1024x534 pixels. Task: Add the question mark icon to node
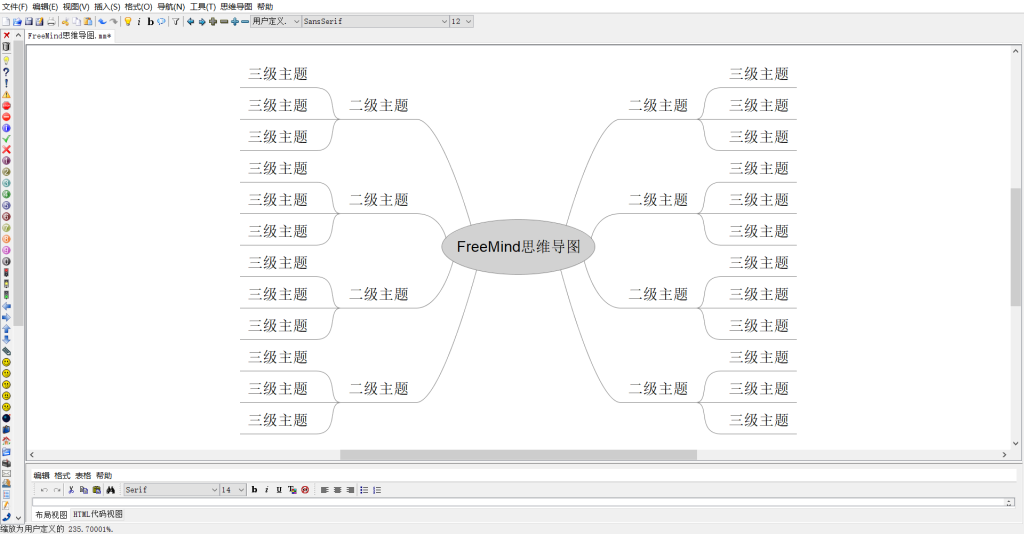pyautogui.click(x=6, y=72)
